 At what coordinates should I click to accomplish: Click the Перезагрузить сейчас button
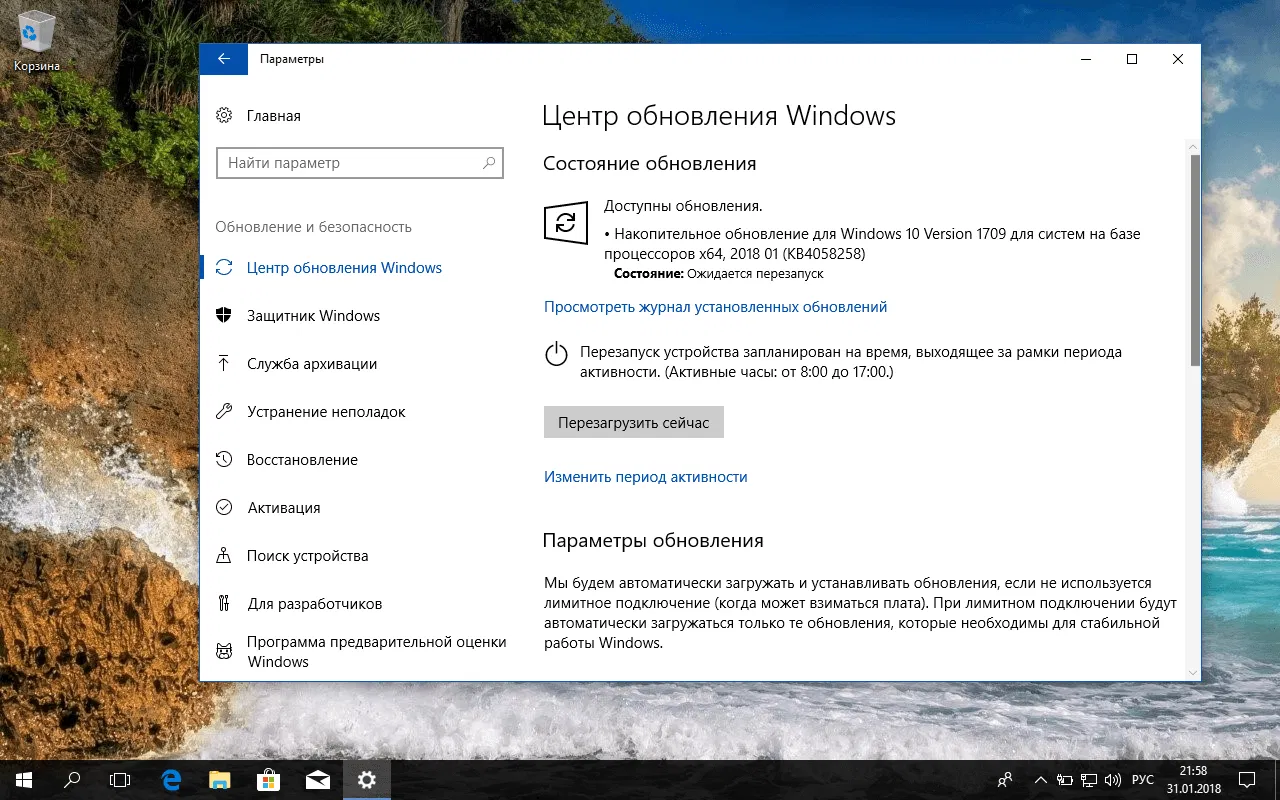(x=633, y=422)
